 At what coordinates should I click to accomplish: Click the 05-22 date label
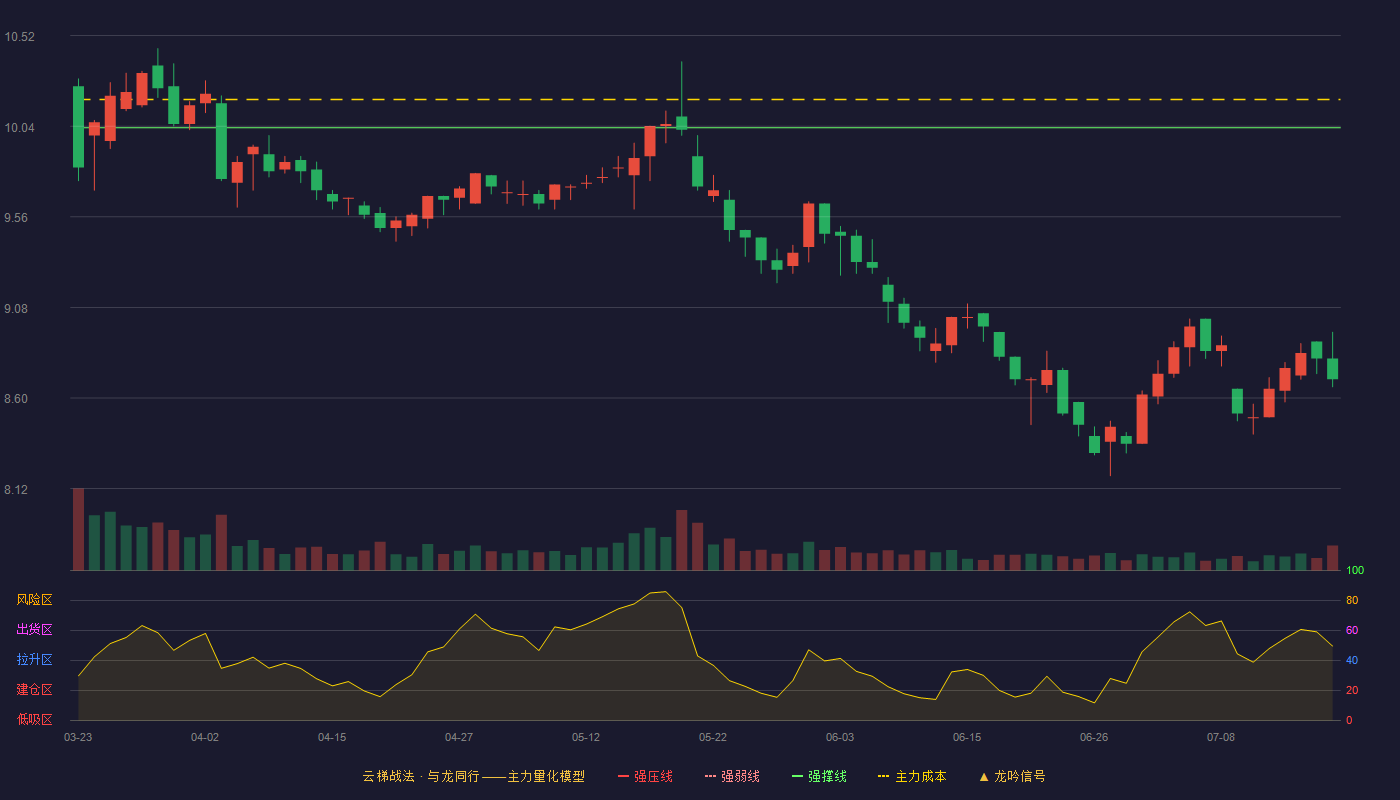[x=713, y=737]
